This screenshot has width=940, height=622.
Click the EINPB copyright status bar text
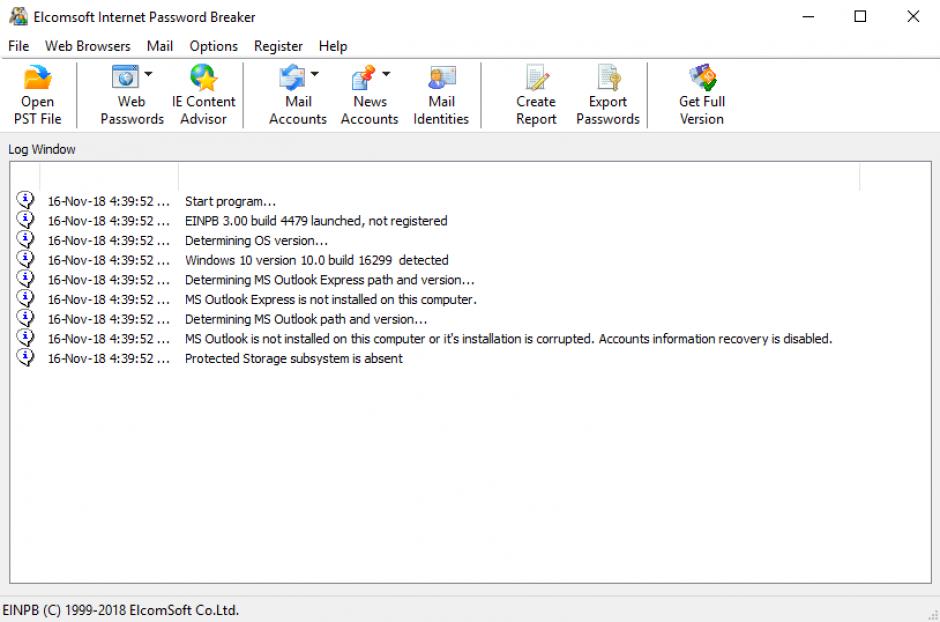(120, 610)
